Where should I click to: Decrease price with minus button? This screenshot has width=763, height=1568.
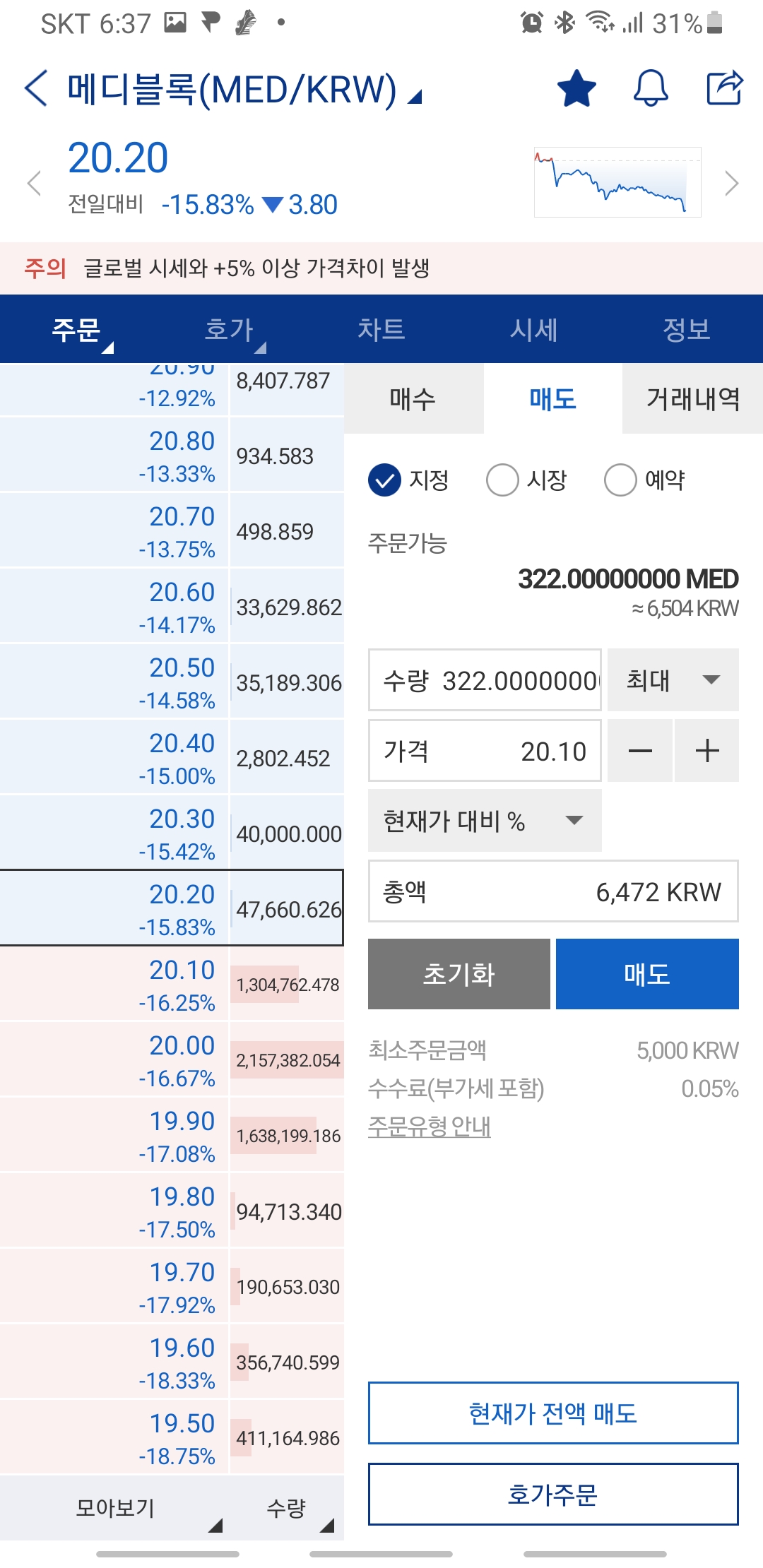coord(640,751)
